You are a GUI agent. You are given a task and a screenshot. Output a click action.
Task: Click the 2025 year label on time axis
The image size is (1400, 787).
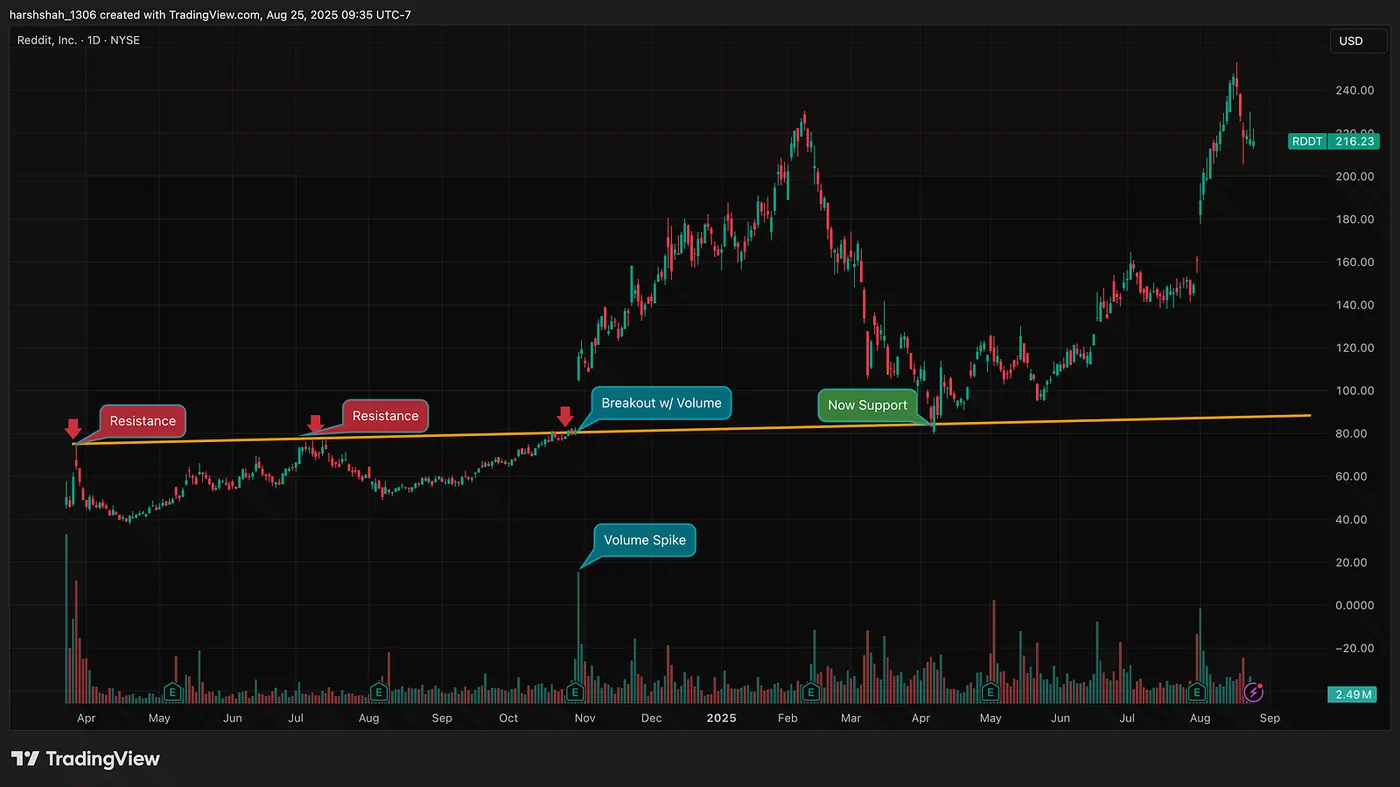click(x=721, y=718)
